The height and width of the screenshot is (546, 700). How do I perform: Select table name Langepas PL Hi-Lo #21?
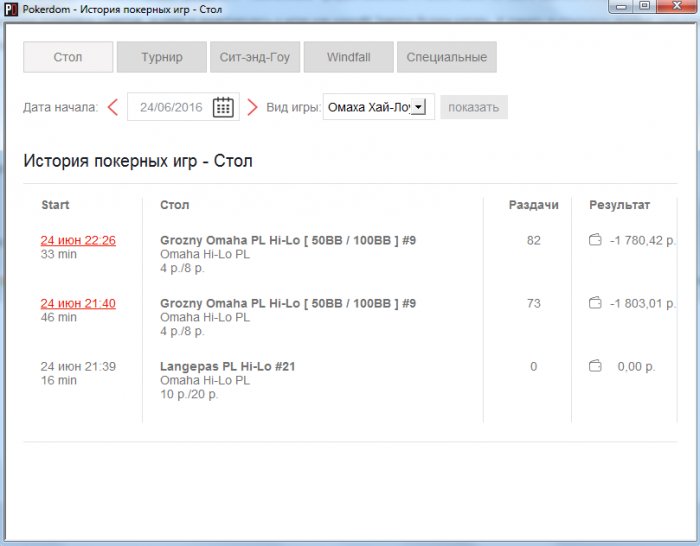coord(228,367)
